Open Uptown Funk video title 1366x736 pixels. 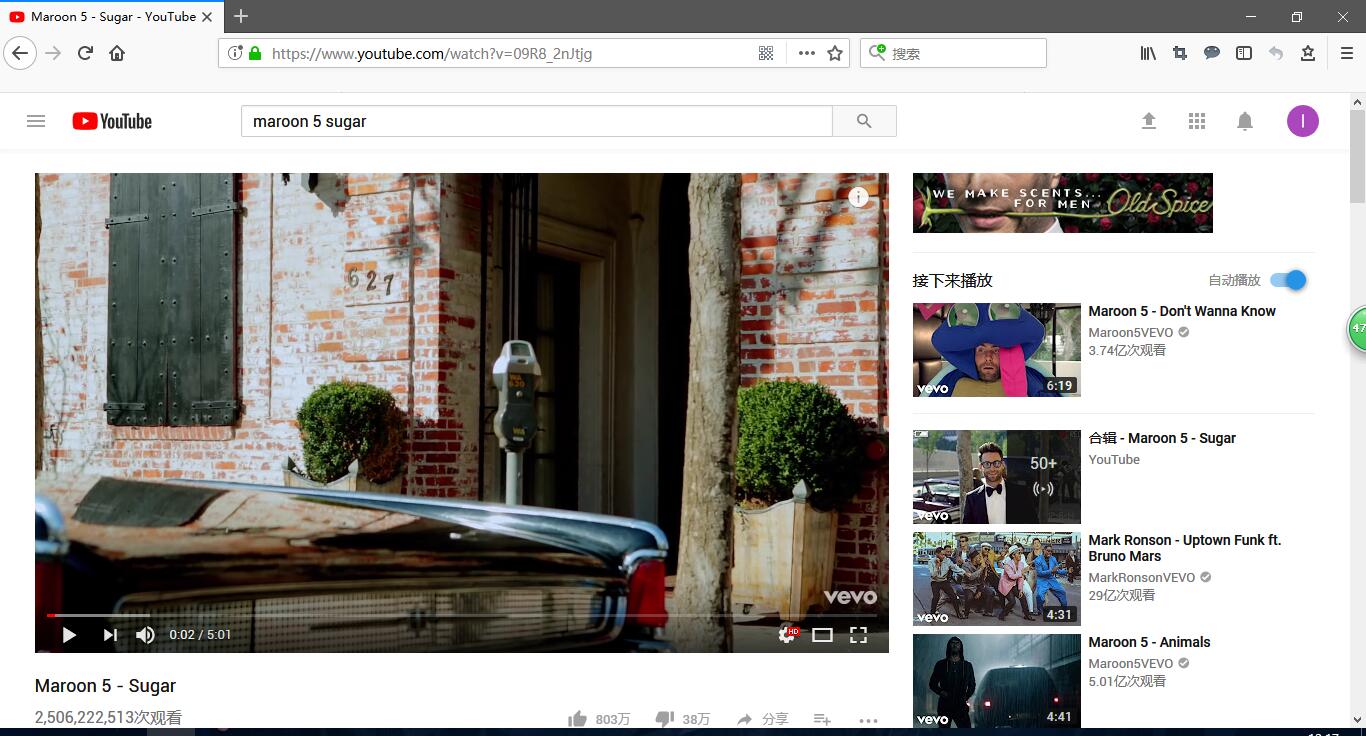click(x=1185, y=548)
